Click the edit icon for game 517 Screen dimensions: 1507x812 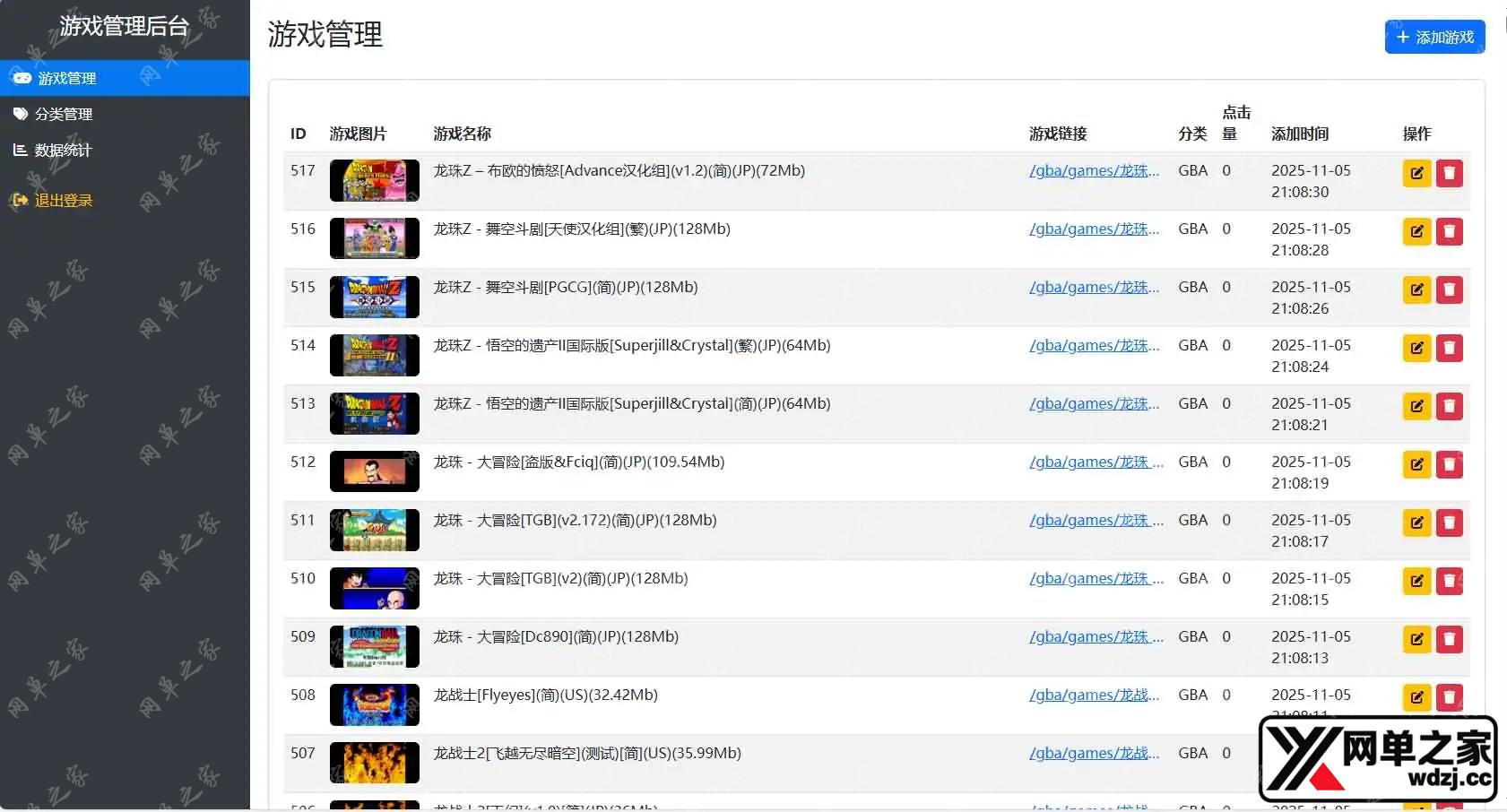pyautogui.click(x=1416, y=174)
